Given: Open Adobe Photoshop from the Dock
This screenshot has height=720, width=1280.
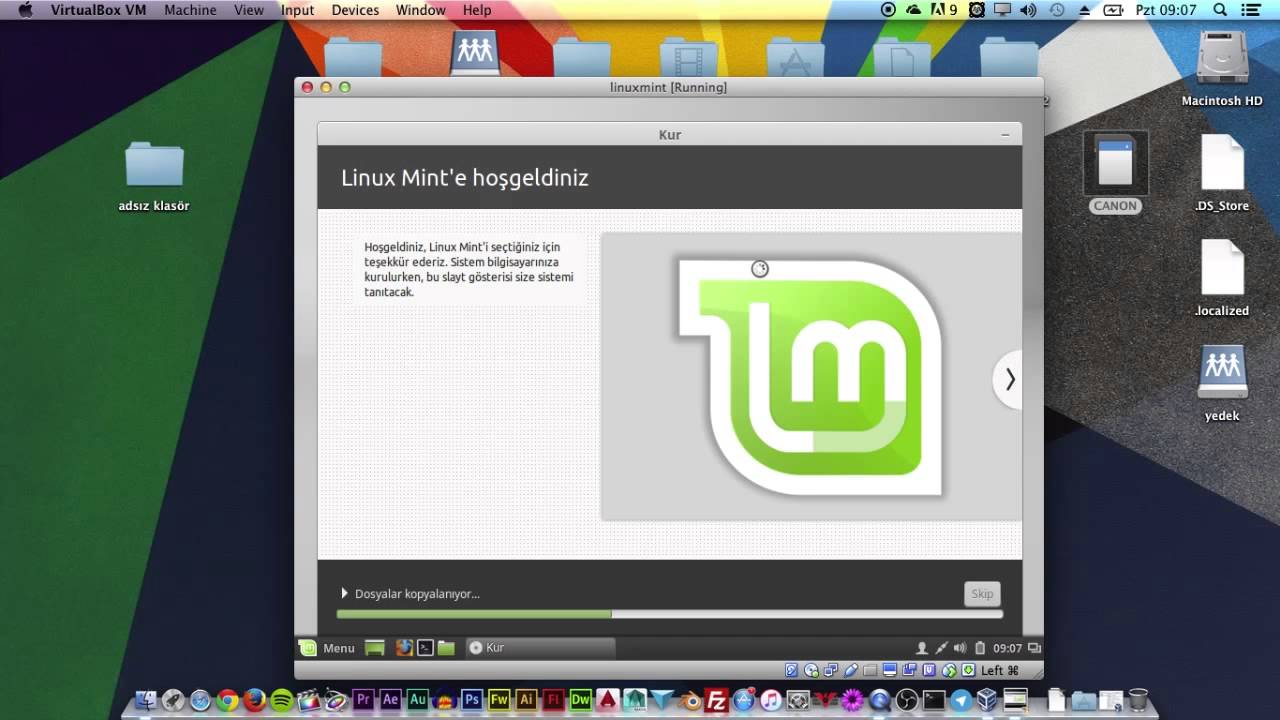Looking at the screenshot, I should coord(472,700).
